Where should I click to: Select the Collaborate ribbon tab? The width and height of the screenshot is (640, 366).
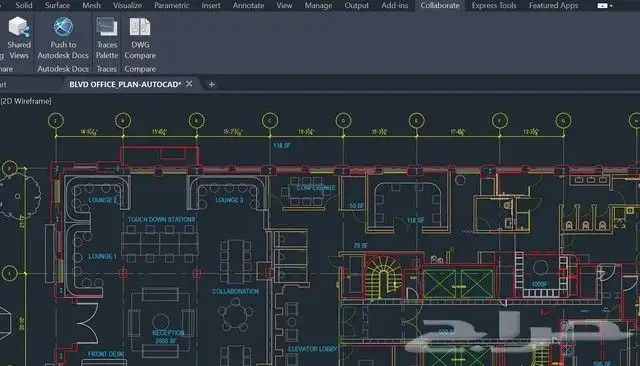440,5
